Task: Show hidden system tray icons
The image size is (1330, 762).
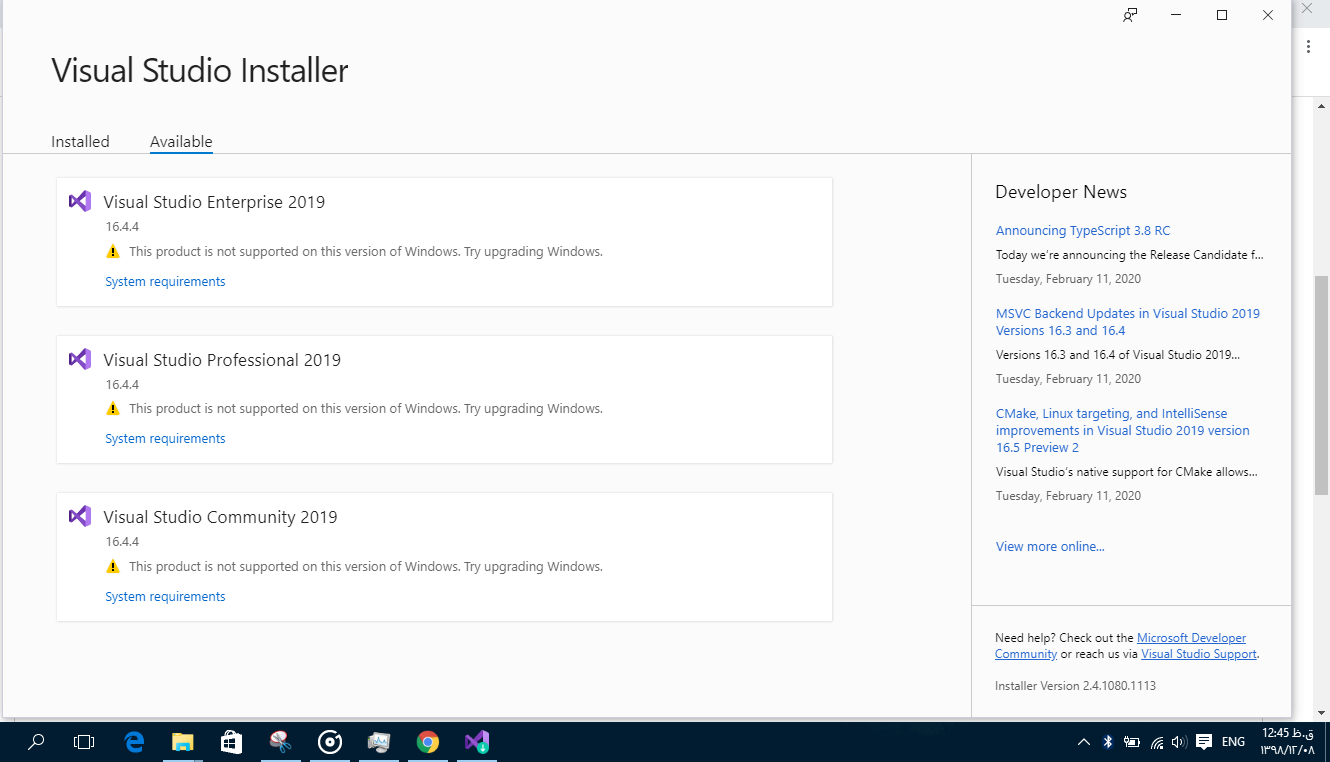Action: [x=1084, y=742]
